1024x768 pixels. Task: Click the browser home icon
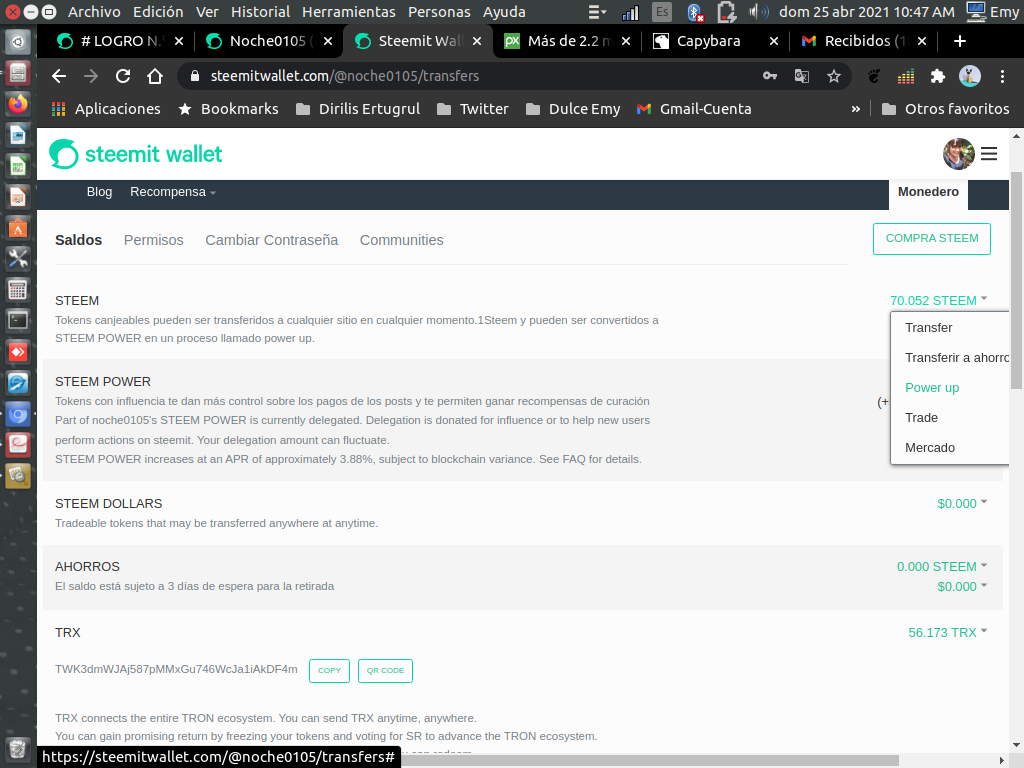(155, 76)
